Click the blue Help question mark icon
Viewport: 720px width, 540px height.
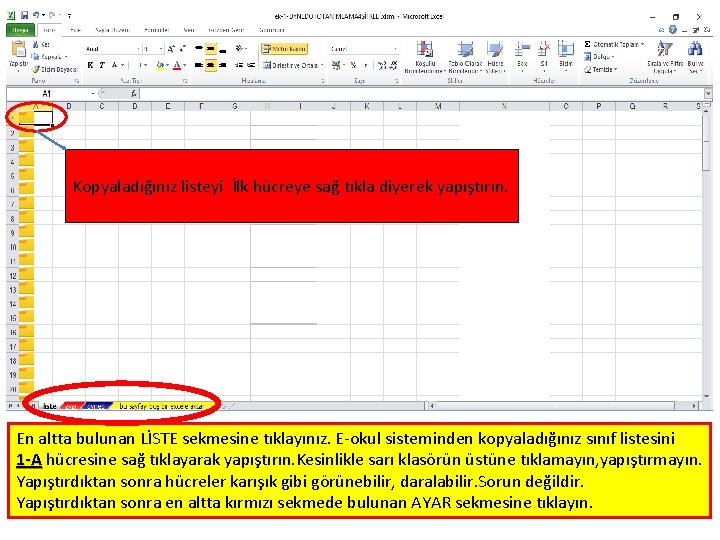tap(673, 30)
